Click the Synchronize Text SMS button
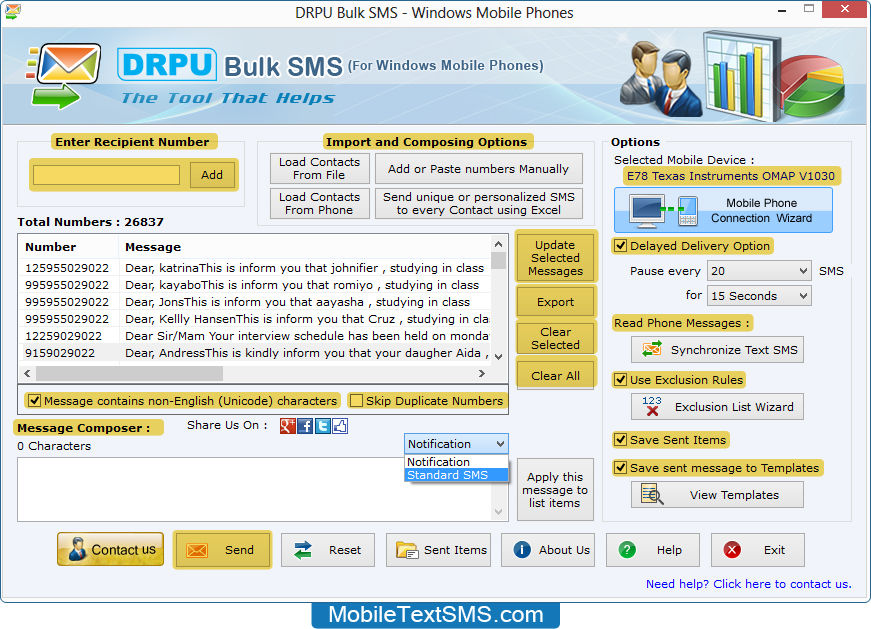Screen dimensions: 871x629 pyautogui.click(x=717, y=350)
